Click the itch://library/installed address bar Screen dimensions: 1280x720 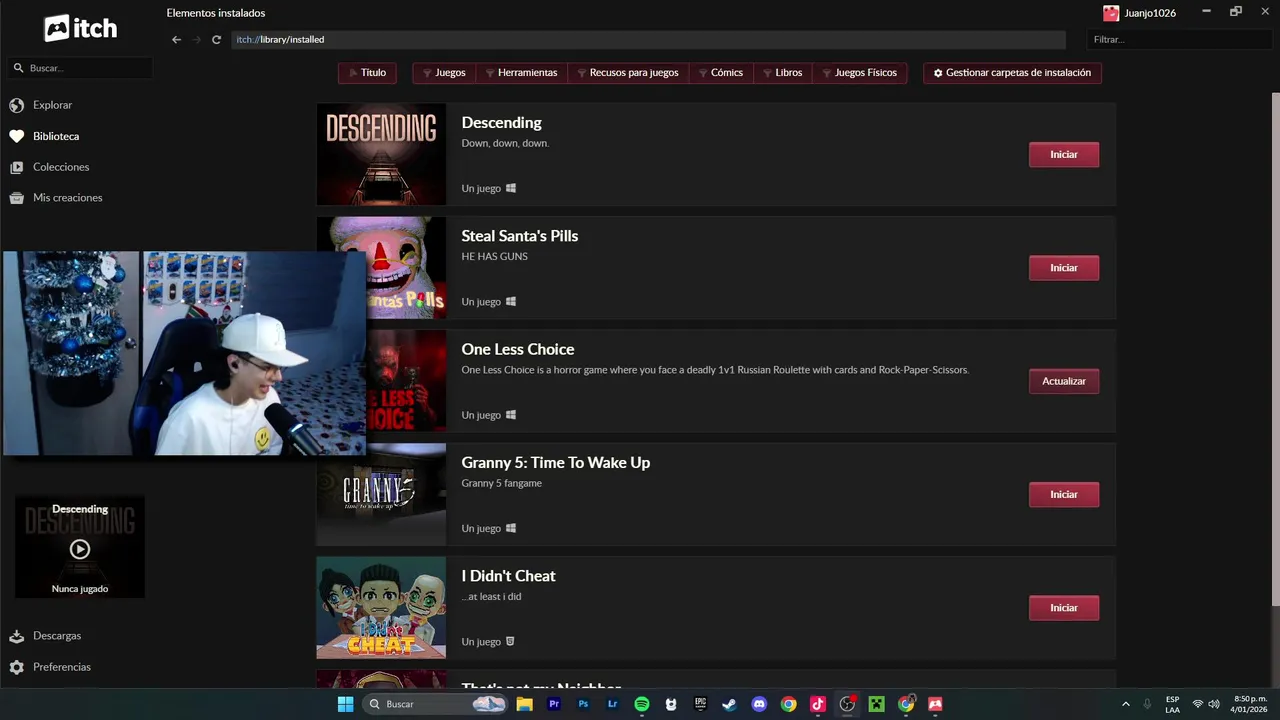tap(648, 40)
